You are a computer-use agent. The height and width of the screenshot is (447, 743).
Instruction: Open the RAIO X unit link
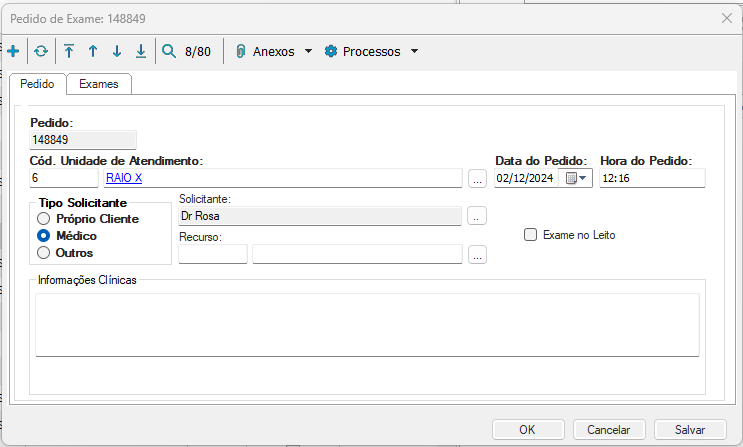[124, 178]
